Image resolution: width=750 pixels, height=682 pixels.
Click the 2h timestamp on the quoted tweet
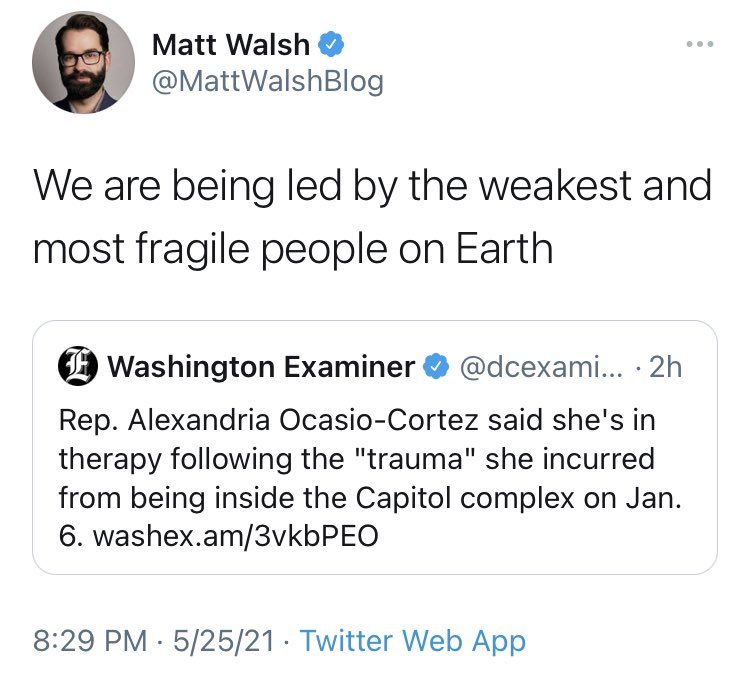(665, 367)
